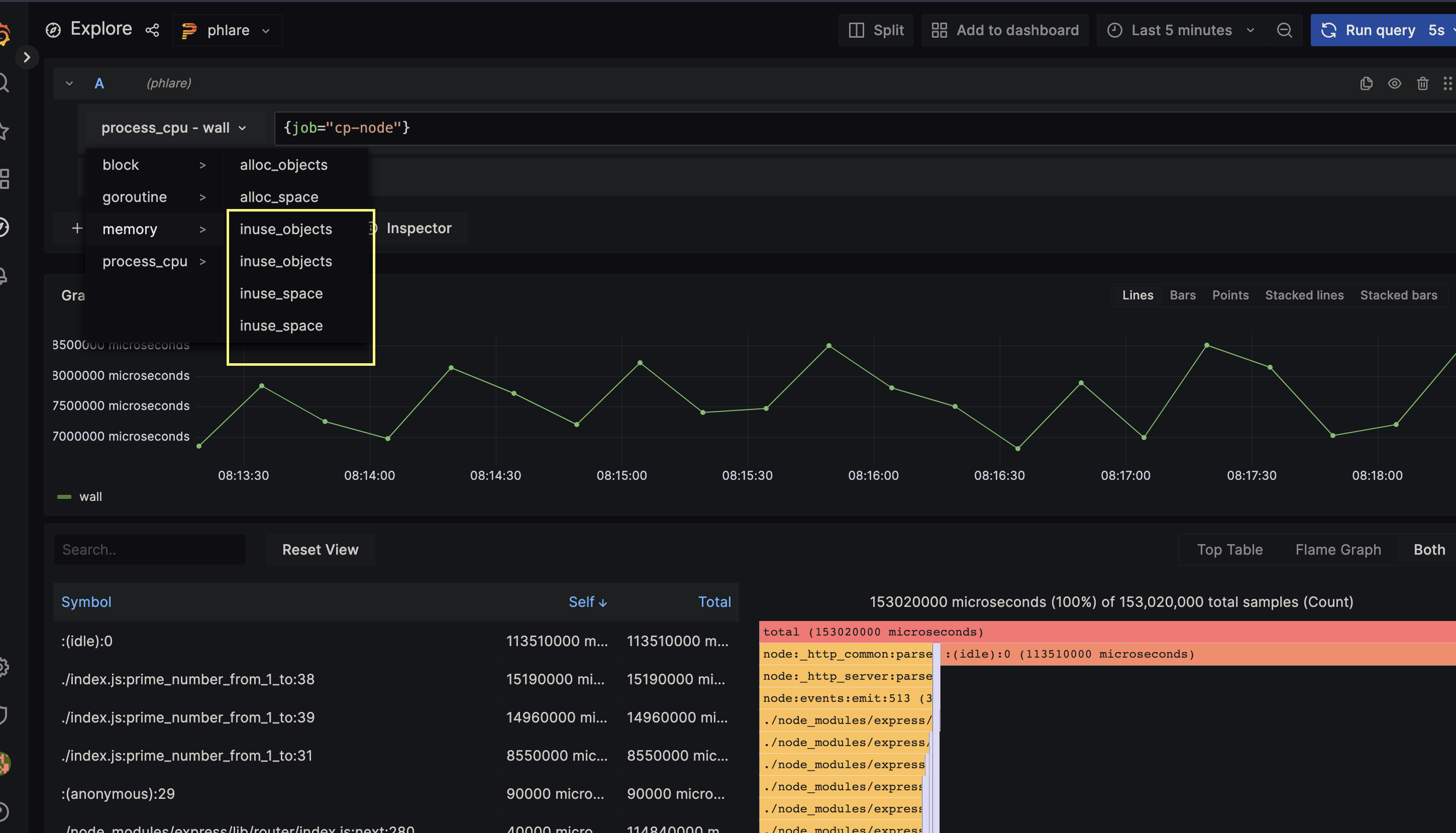This screenshot has width=1456, height=833.
Task: Click the Search icon in the left sidebar
Action: (x=5, y=83)
